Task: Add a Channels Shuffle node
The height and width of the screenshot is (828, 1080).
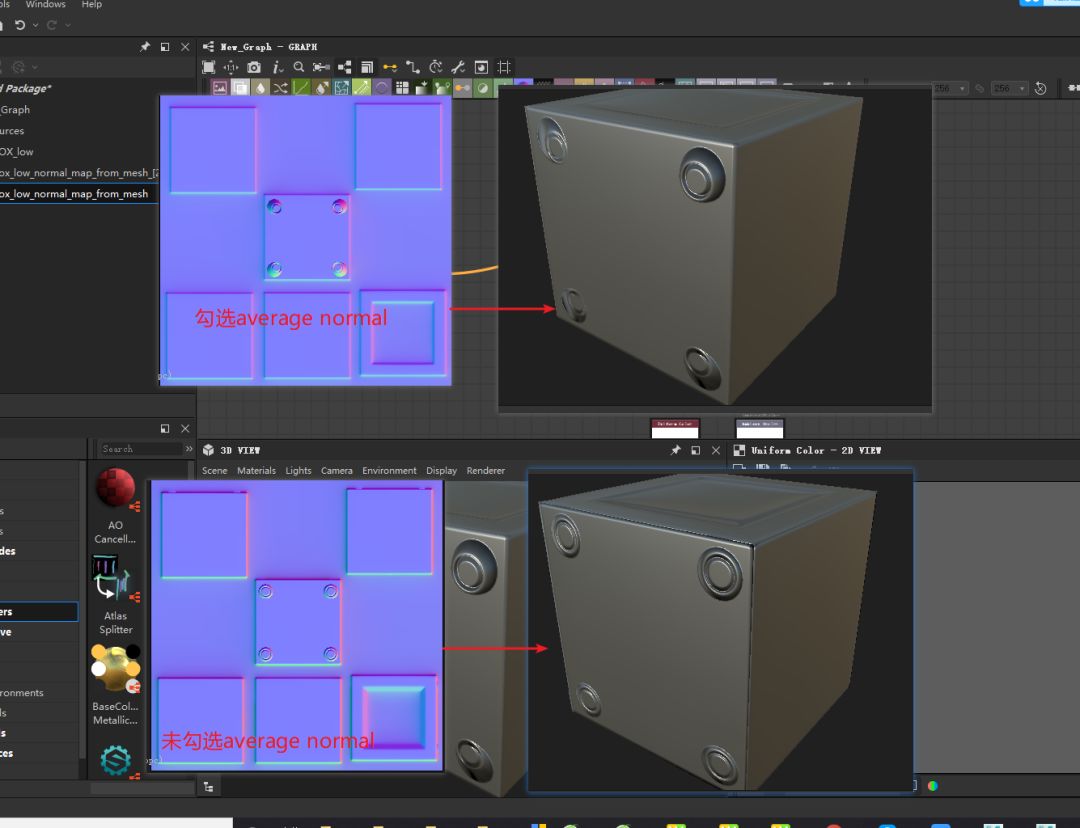Action: tap(280, 87)
